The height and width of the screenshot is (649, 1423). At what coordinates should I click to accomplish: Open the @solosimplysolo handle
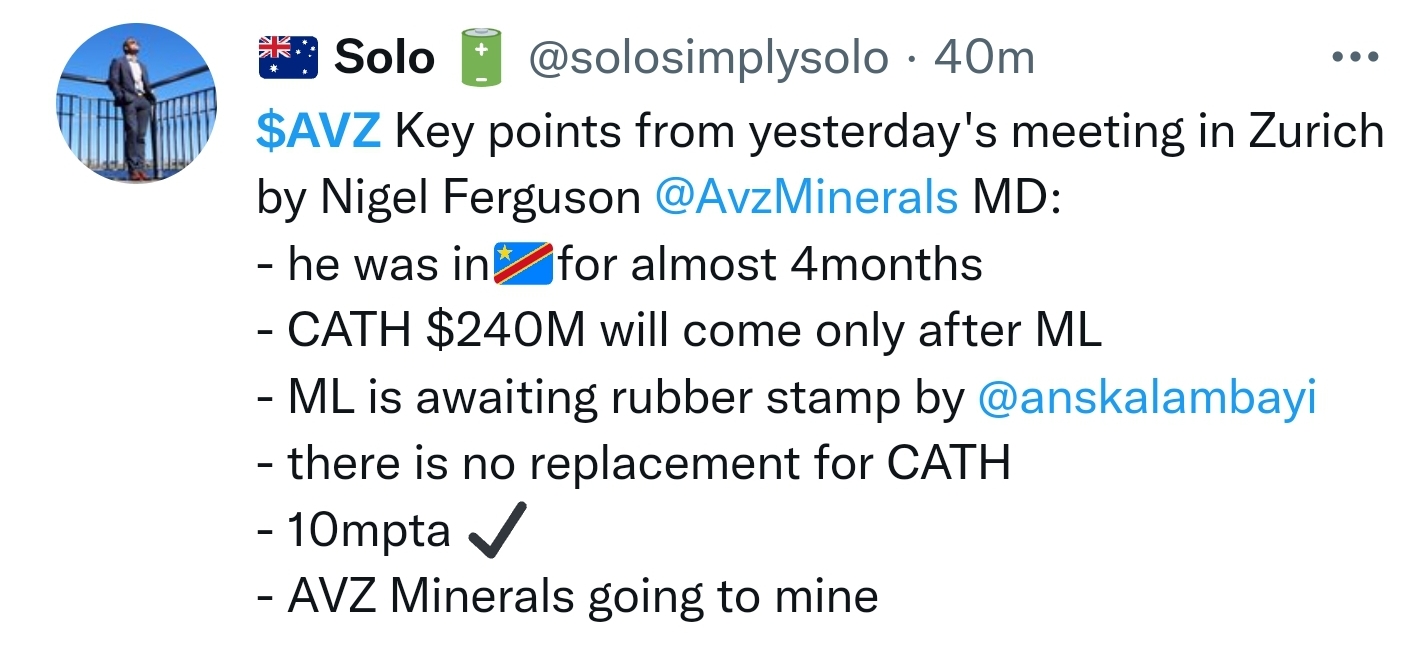(706, 58)
